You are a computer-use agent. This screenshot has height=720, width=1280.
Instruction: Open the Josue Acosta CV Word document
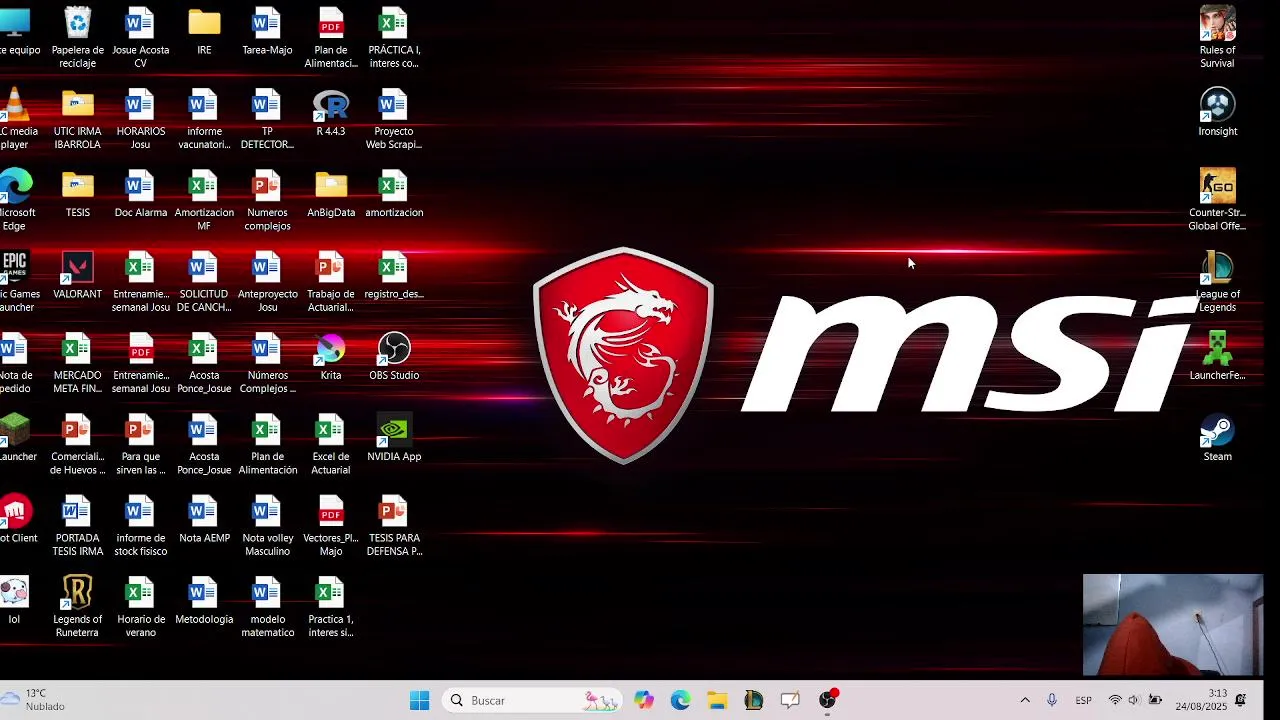pos(140,37)
